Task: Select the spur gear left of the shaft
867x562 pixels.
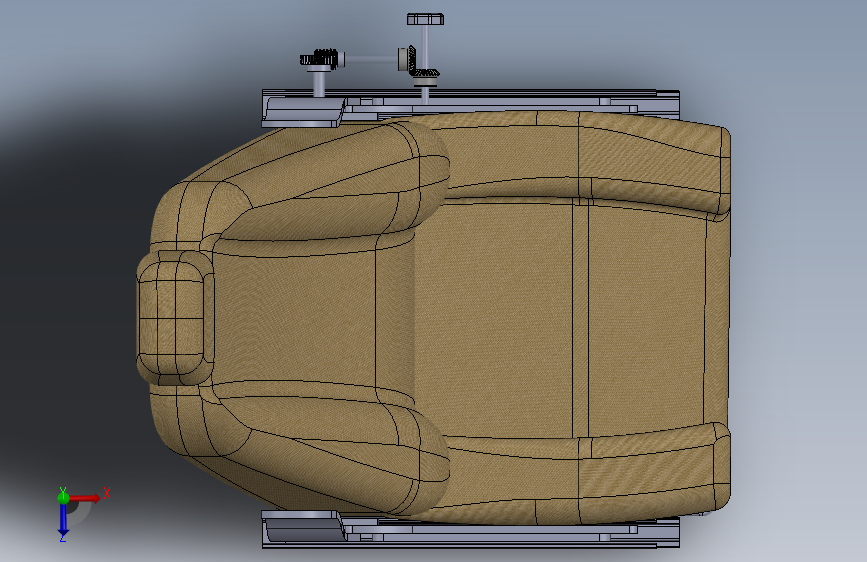Action: (318, 59)
